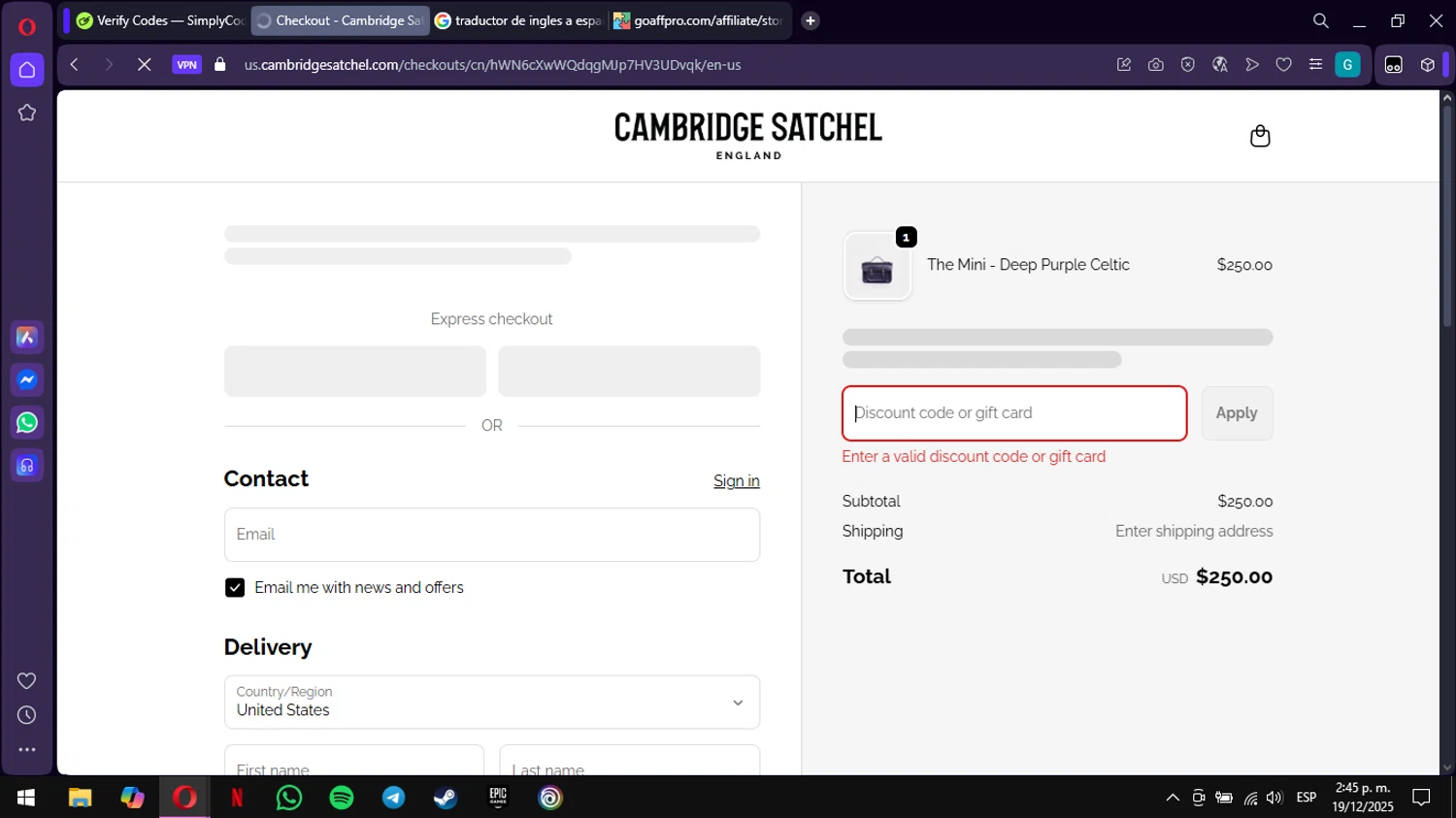Screen dimensions: 1456x818
Task: Toggle the VPN badge in address bar
Action: pyautogui.click(x=186, y=65)
